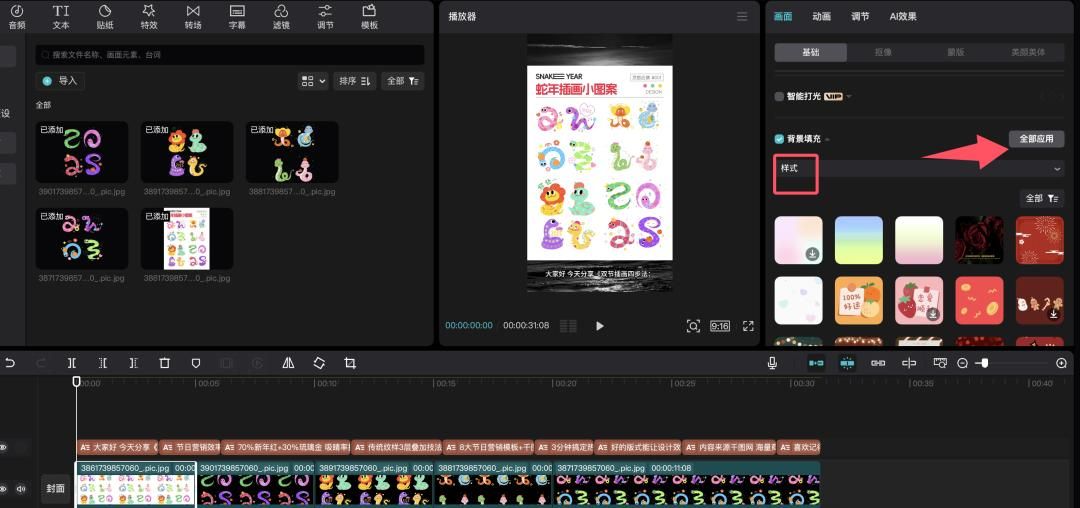This screenshot has width=1080, height=508.
Task: Open the 调节 adjustment panel in top toolbar
Action: tap(325, 17)
